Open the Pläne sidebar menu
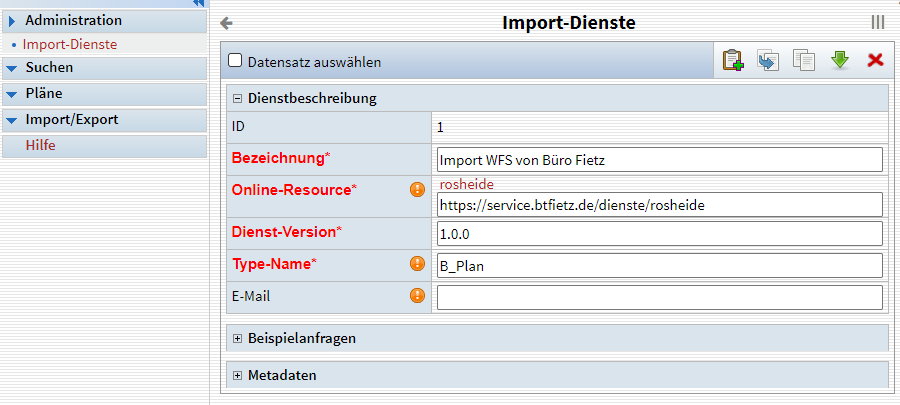 (44, 94)
